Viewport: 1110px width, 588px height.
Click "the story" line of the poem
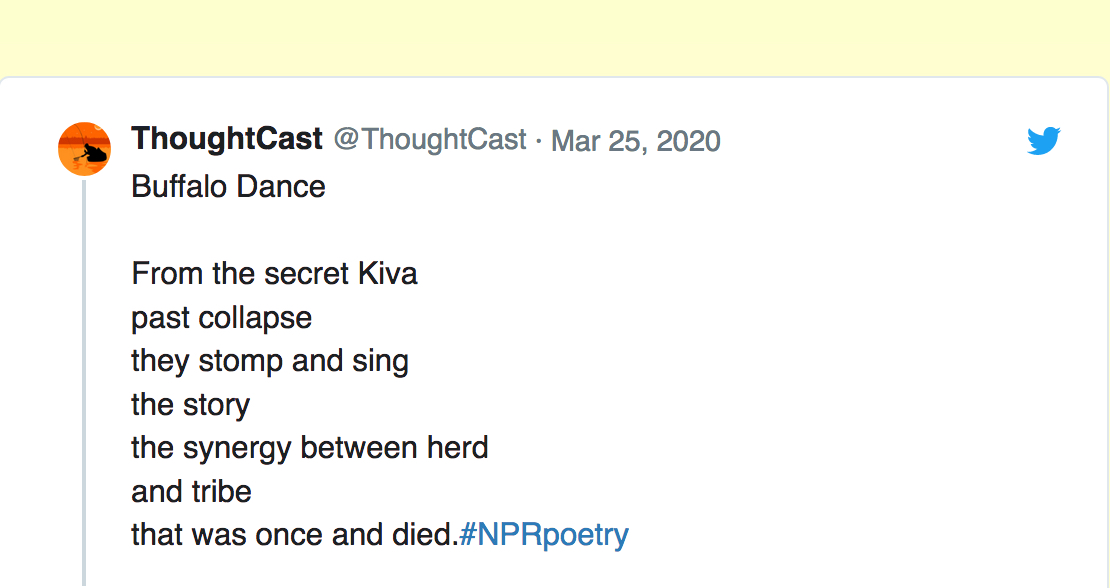pos(190,405)
